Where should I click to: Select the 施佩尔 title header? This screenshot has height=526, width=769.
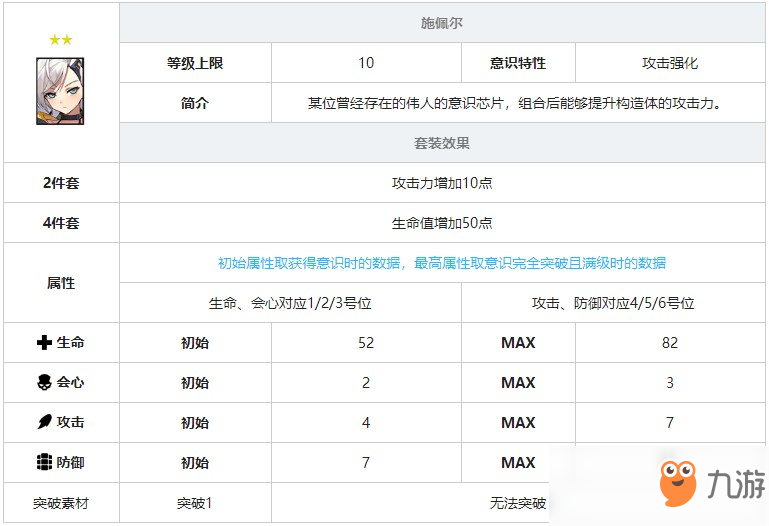442,22
